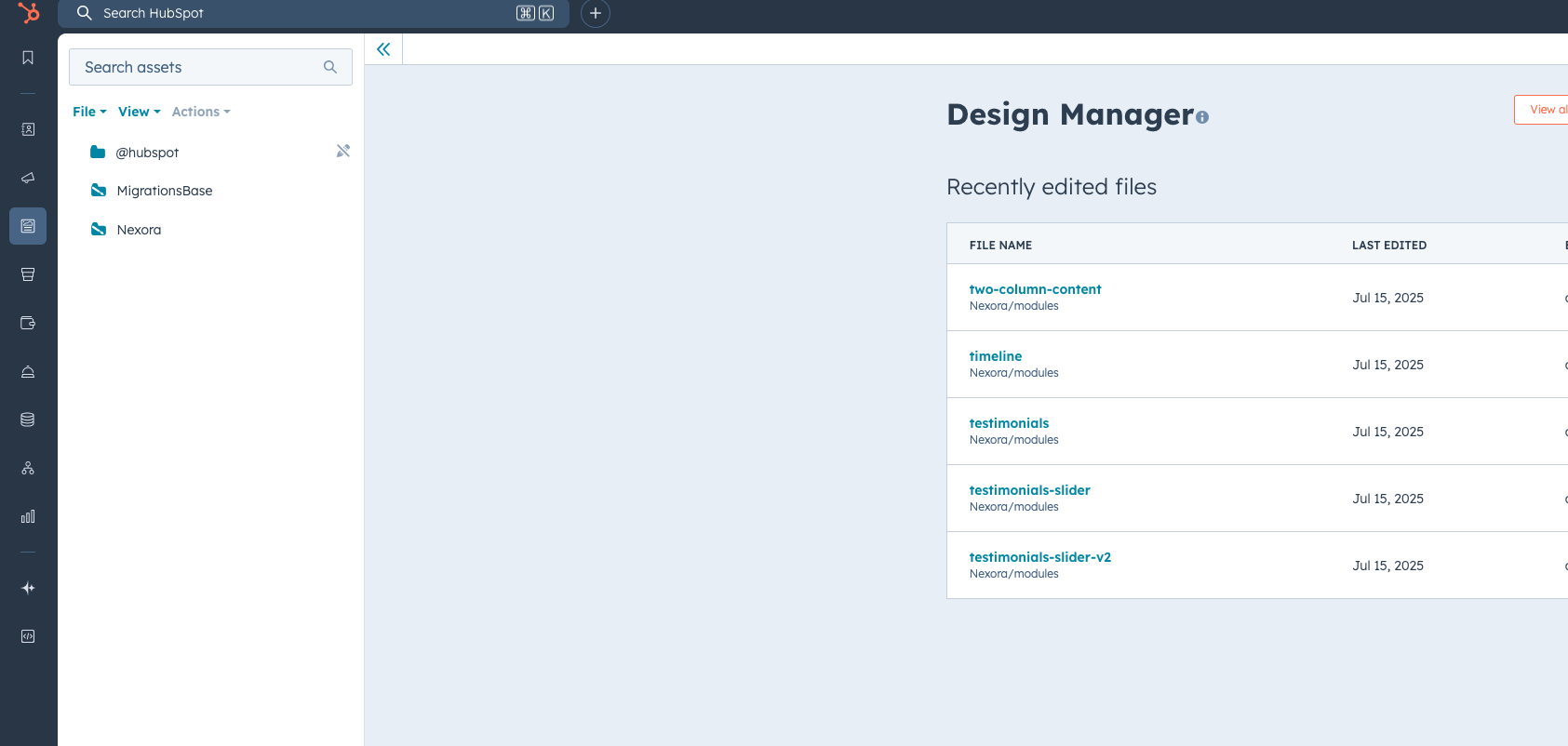The height and width of the screenshot is (746, 1568).
Task: Select the @hubspot folder row
Action: [211, 152]
